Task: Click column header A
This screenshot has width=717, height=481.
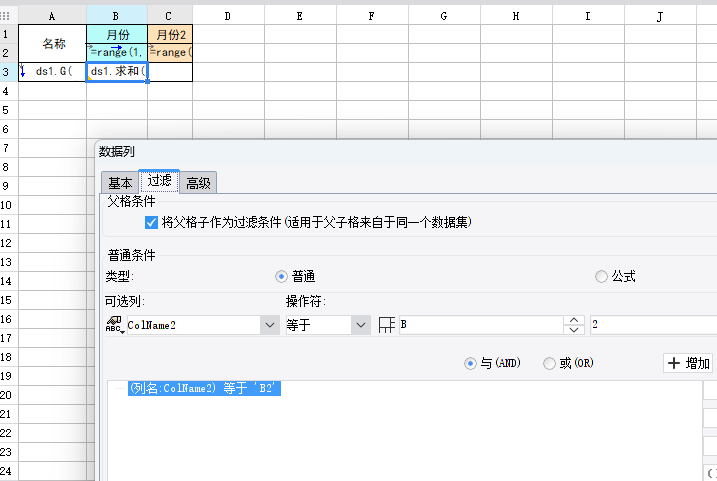Action: (52, 16)
